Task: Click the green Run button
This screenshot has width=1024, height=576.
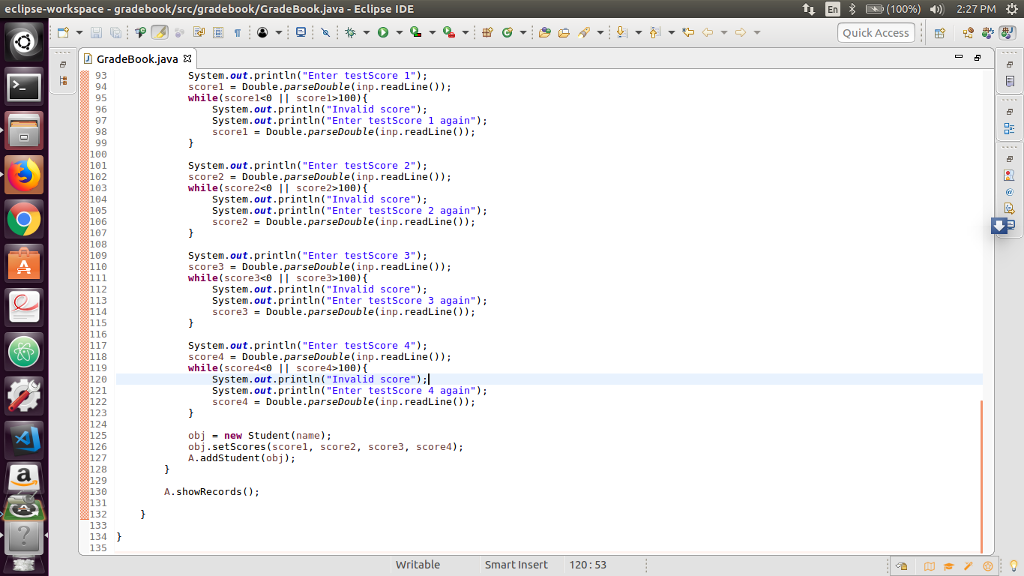Action: 383,32
